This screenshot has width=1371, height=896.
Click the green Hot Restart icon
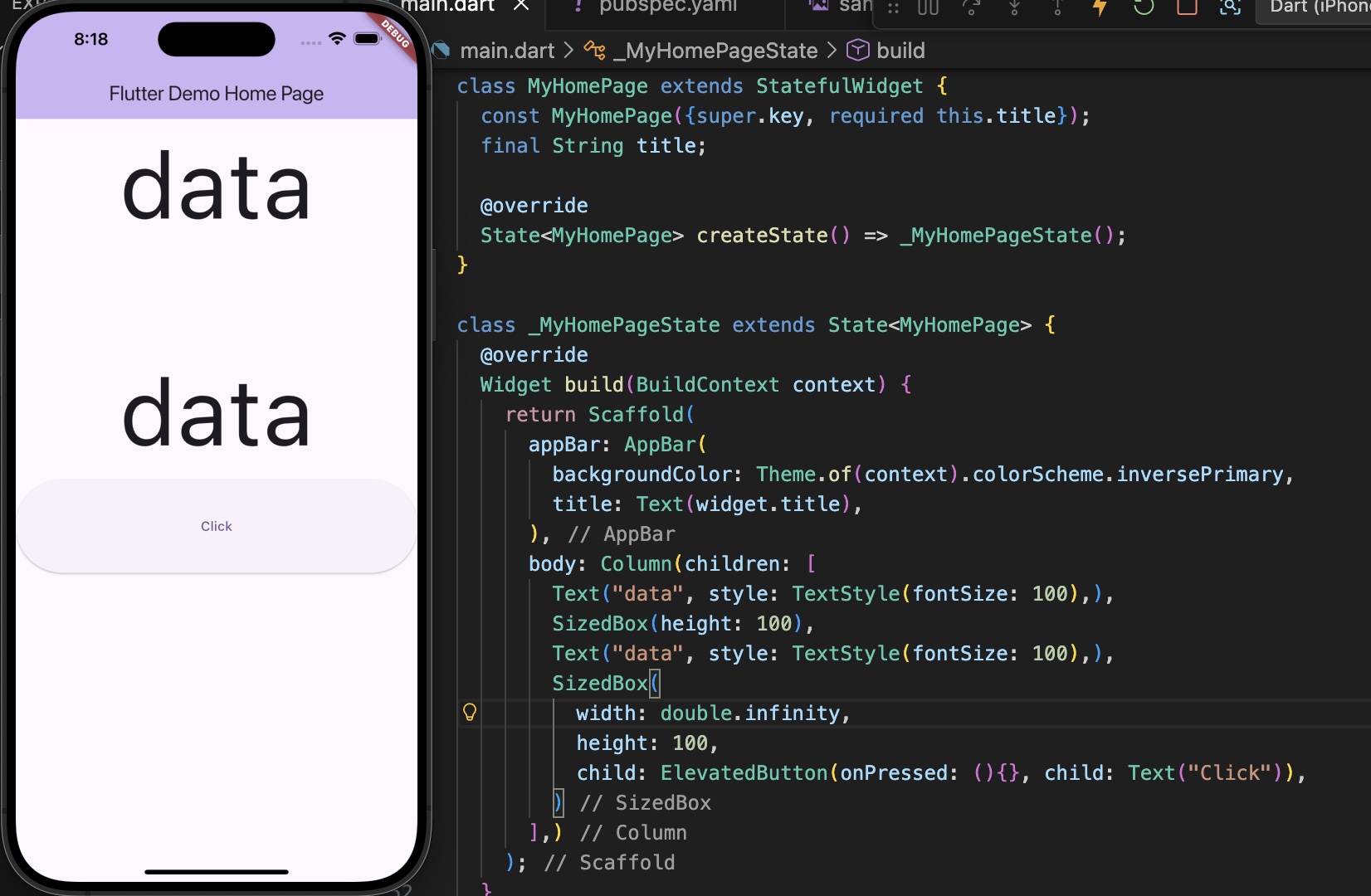[1144, 7]
